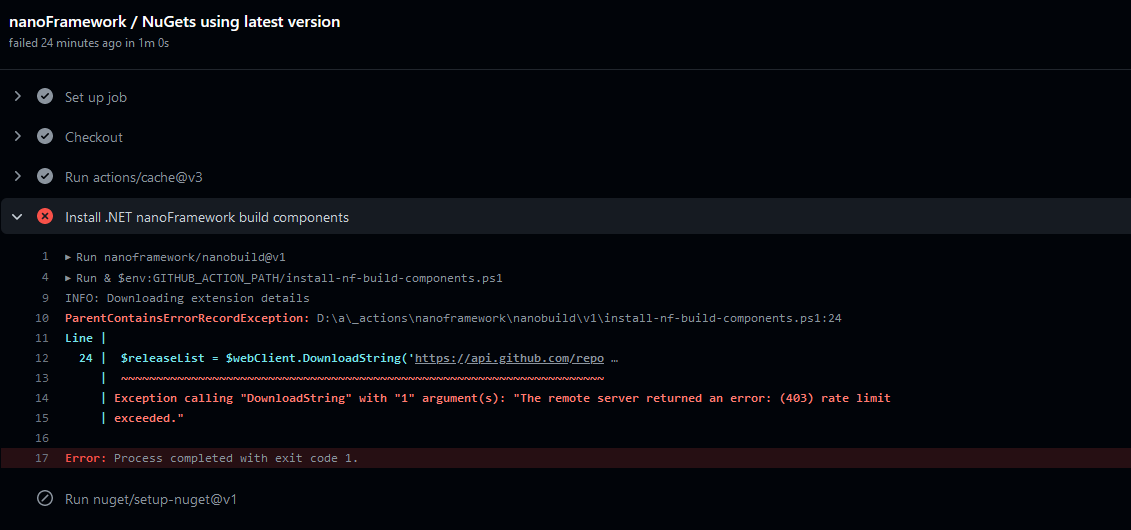Image resolution: width=1131 pixels, height=530 pixels.
Task: Select log line number 14
Action: tap(42, 398)
